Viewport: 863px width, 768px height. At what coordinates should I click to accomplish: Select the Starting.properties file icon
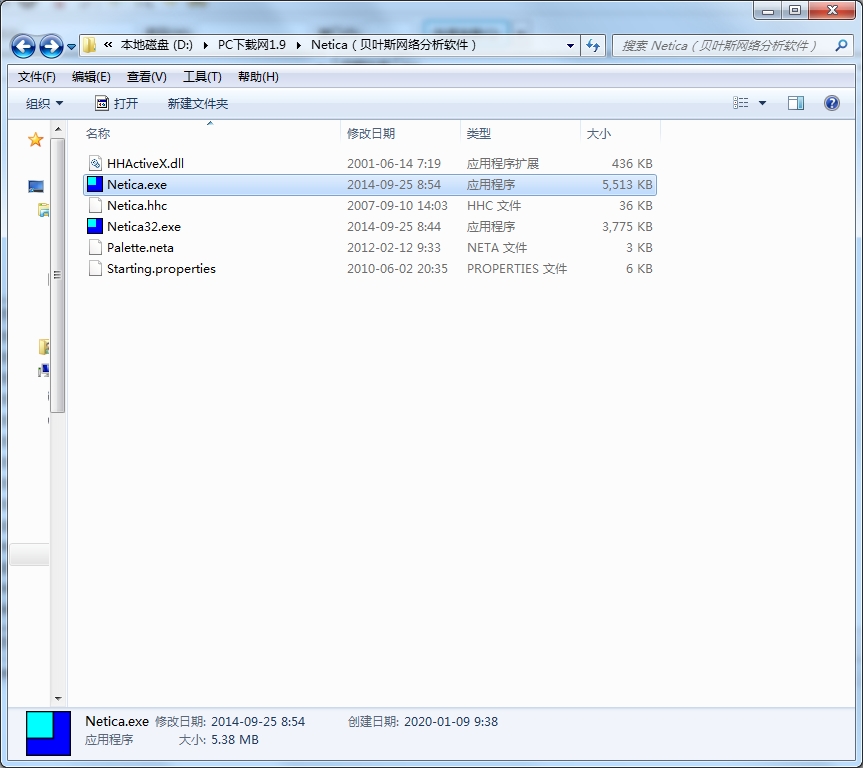pos(95,268)
